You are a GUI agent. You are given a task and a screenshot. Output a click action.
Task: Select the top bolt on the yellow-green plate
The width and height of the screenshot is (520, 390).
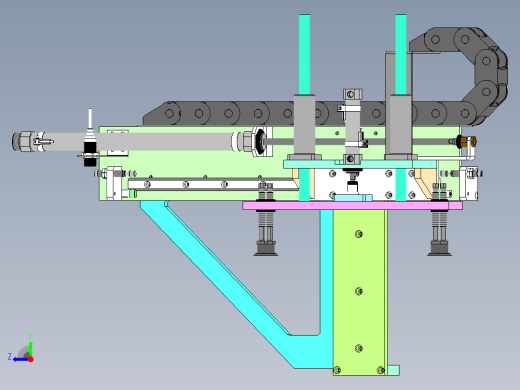pos(359,234)
